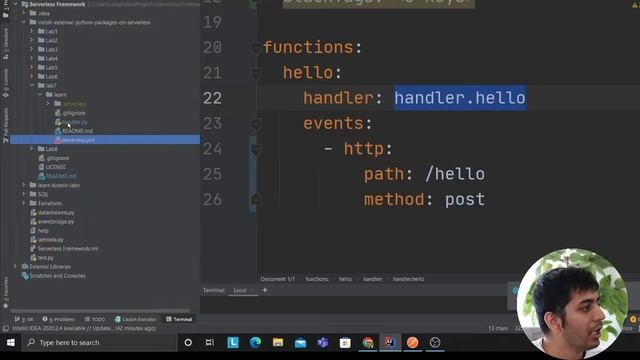Select the Lab4 folder row
This screenshot has width=640, height=360.
pyautogui.click(x=105, y=58)
